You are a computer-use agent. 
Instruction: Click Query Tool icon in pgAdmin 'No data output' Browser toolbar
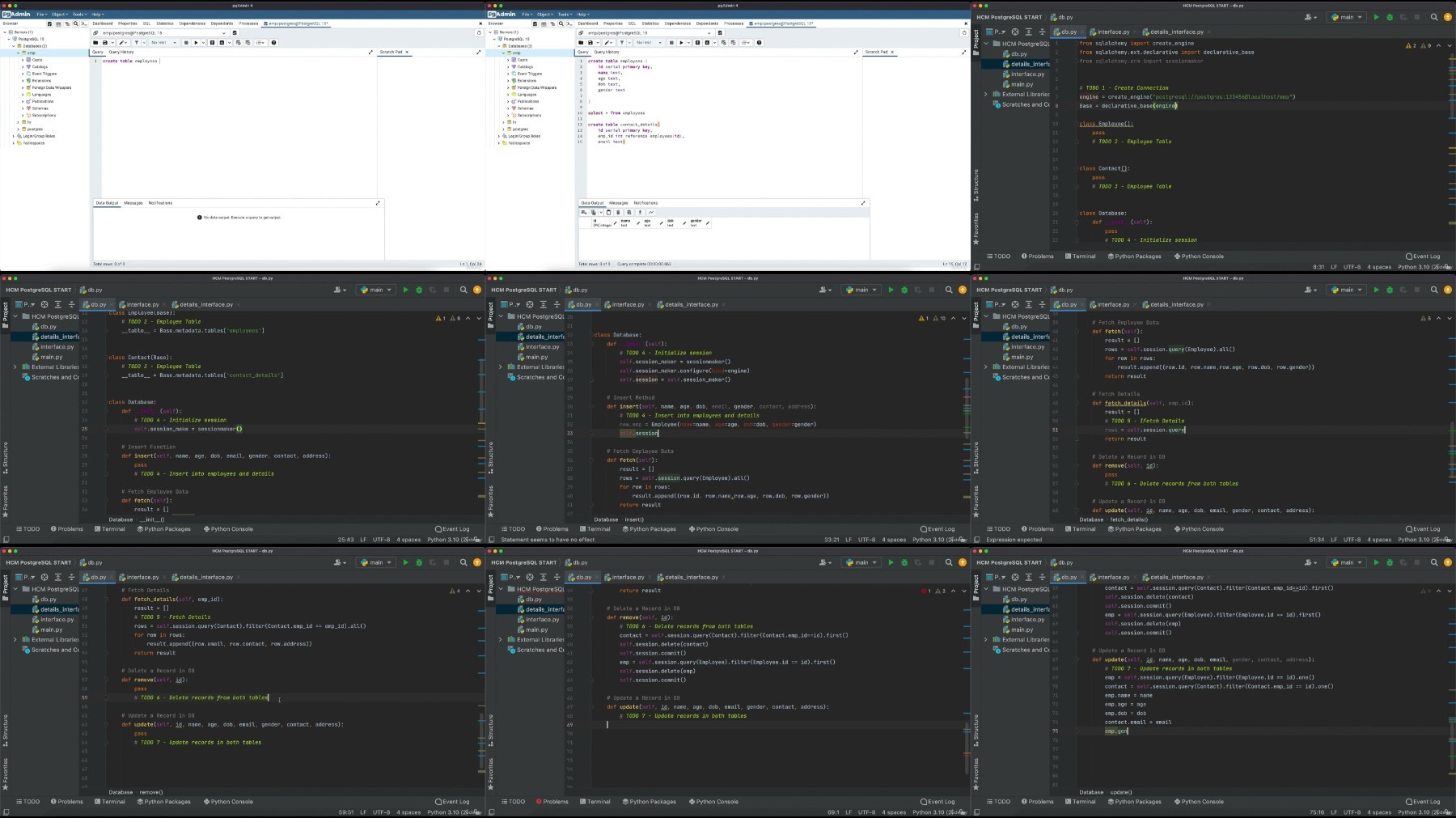[49, 23]
